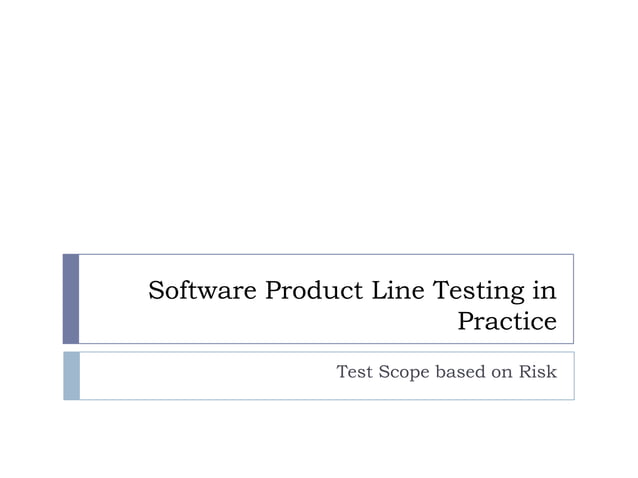Click the word "Line" in the title
The height and width of the screenshot is (478, 638).
point(398,290)
